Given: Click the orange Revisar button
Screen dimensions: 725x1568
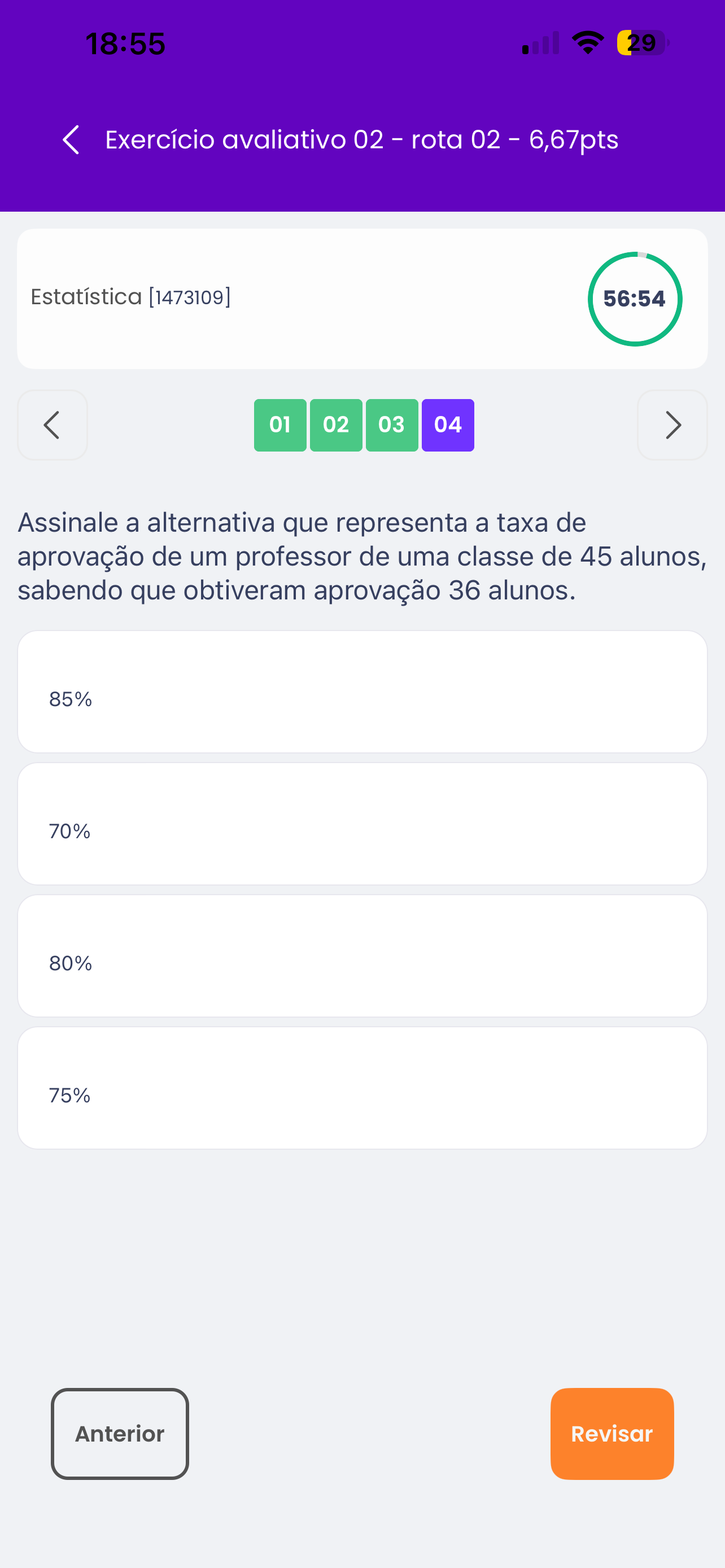Looking at the screenshot, I should [x=612, y=1434].
